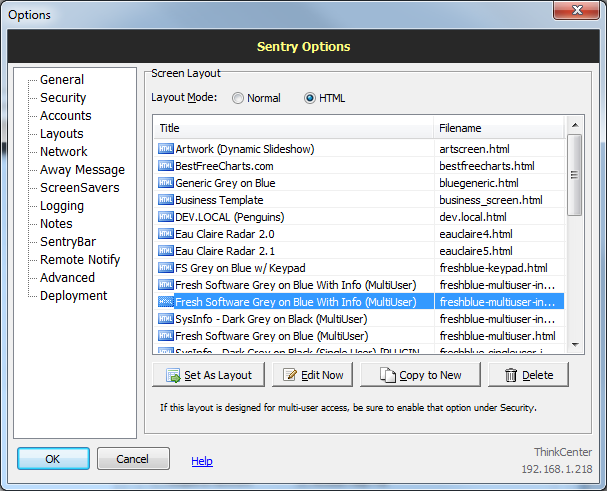Sort the list by Title column header
The height and width of the screenshot is (491, 607).
(293, 128)
